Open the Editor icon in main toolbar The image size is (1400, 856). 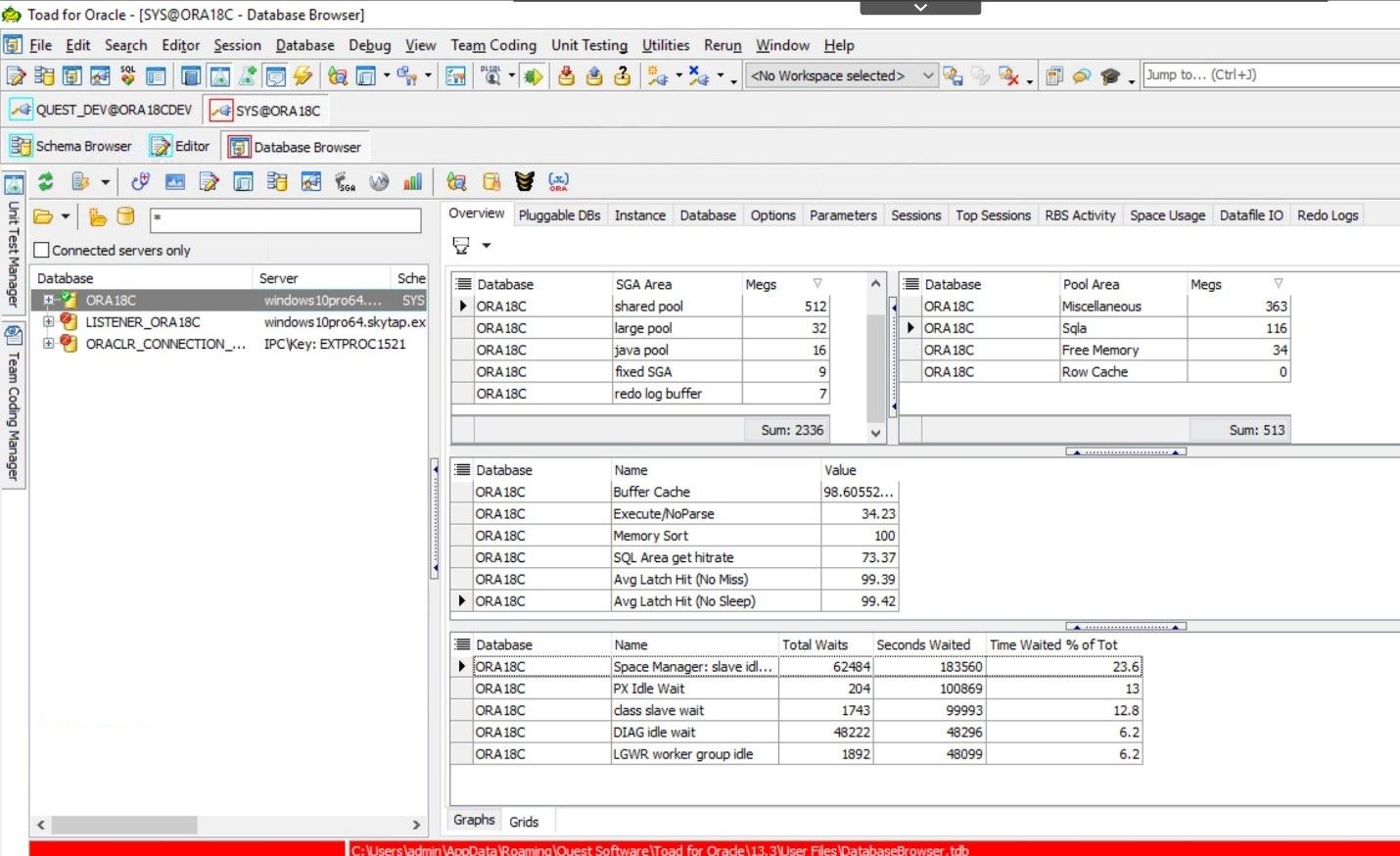(x=17, y=75)
